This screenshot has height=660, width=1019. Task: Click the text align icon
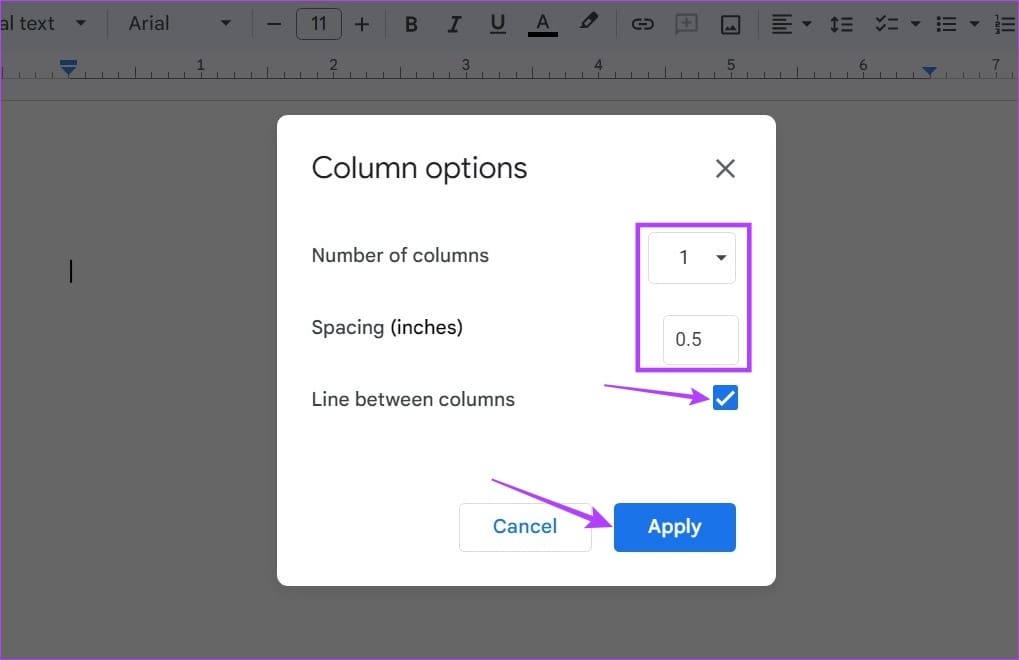pos(781,24)
